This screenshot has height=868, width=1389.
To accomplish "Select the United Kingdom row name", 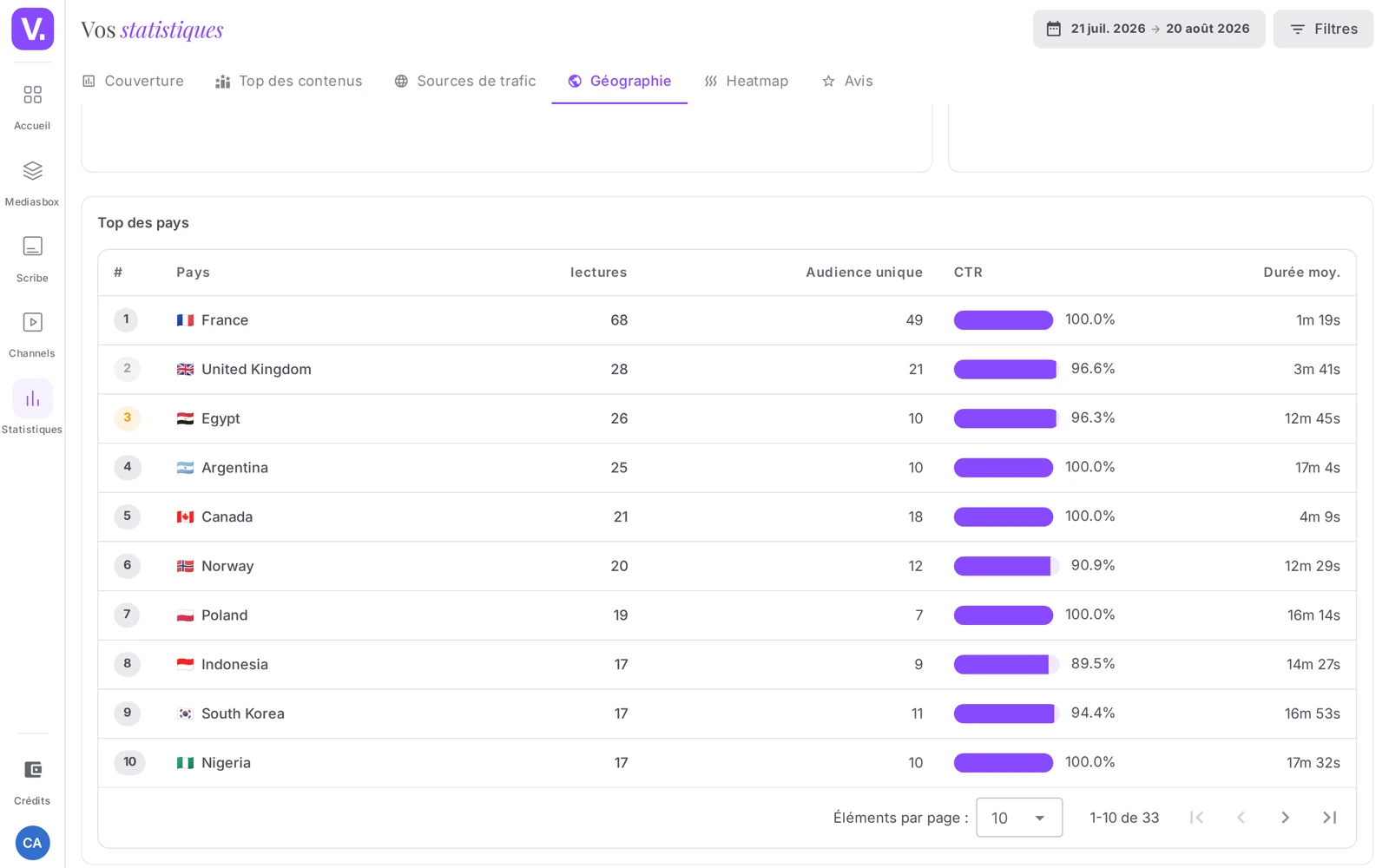I will click(x=256, y=369).
